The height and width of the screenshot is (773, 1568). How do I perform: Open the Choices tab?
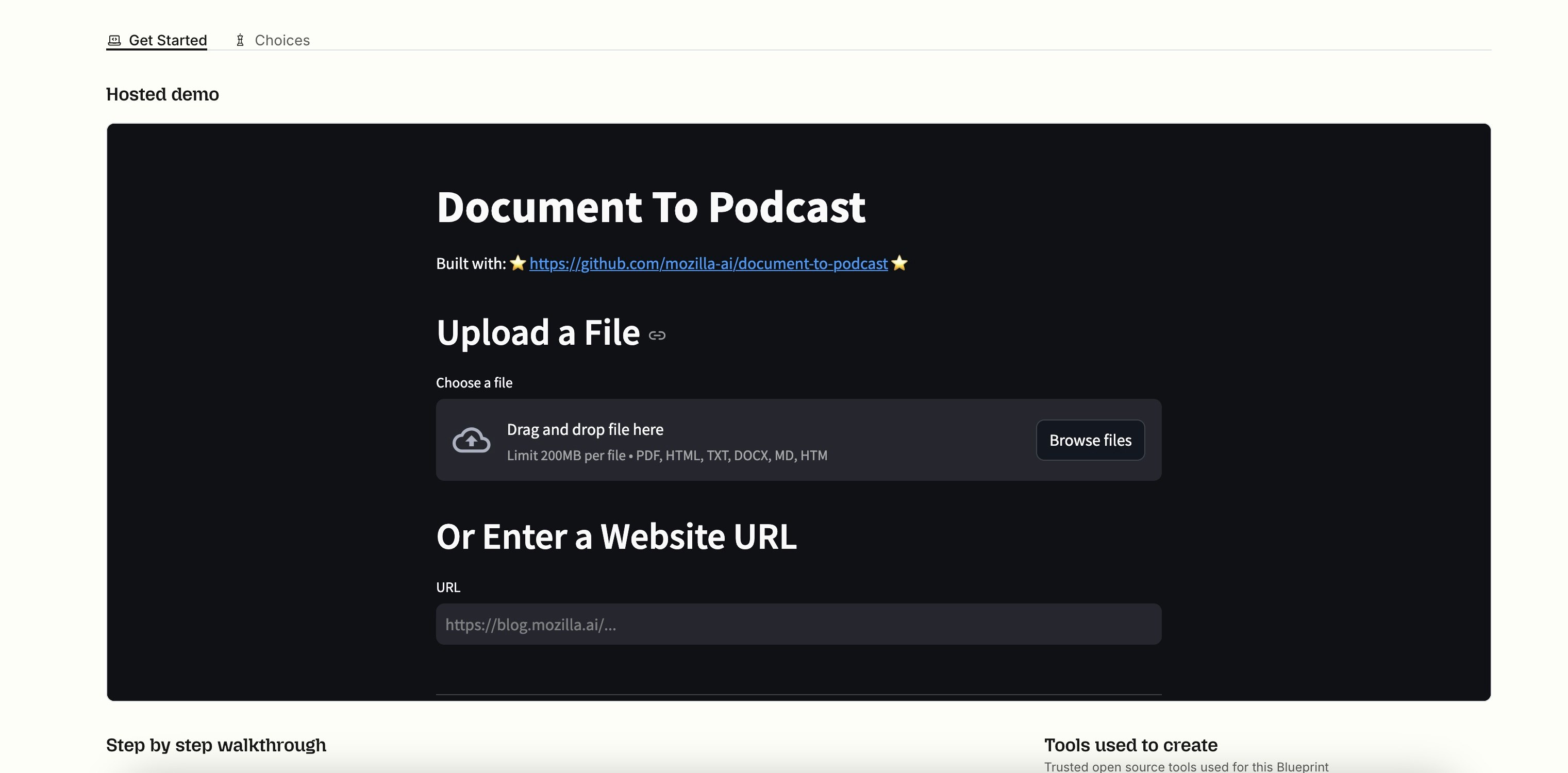(282, 40)
